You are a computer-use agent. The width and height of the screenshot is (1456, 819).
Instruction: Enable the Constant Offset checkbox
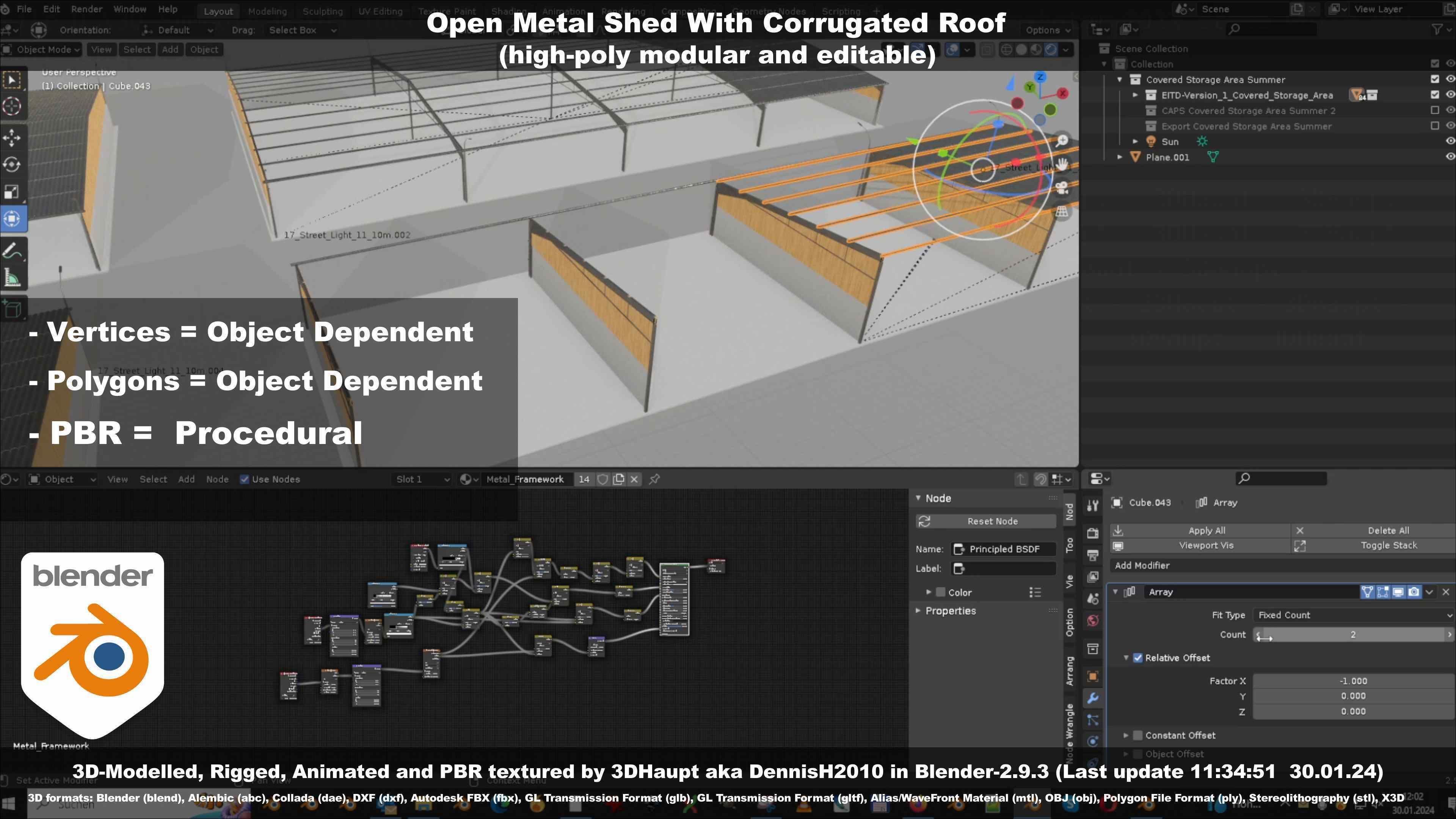click(1138, 735)
